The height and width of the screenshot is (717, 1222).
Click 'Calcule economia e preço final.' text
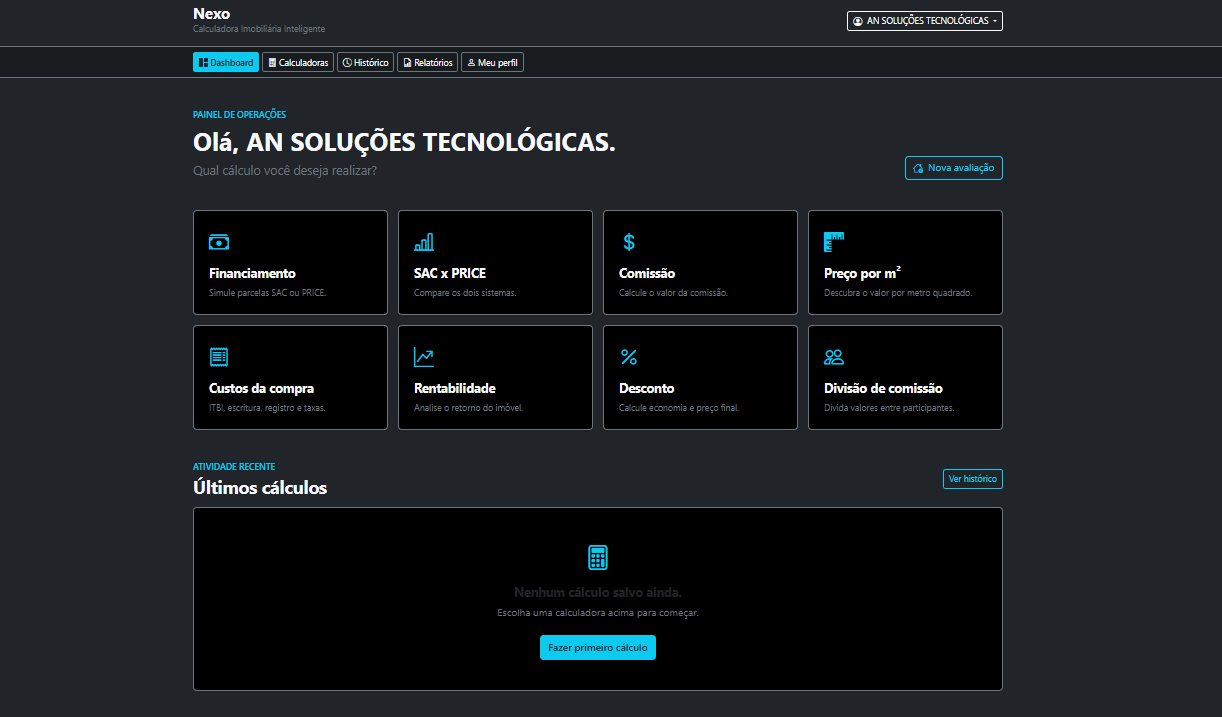679,408
